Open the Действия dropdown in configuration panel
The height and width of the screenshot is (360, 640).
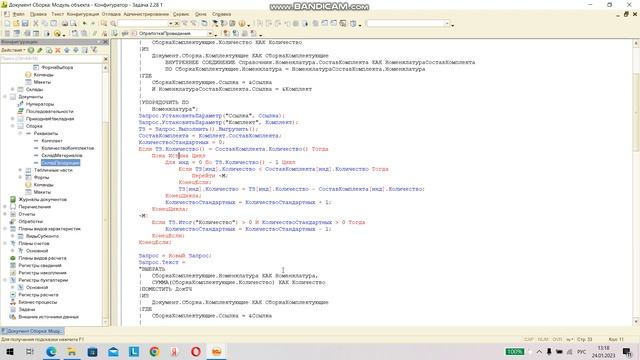(x=13, y=50)
